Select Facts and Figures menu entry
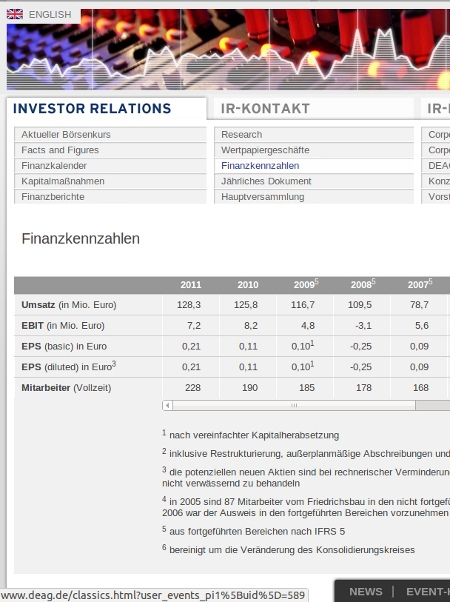450x602 pixels. [x=110, y=150]
